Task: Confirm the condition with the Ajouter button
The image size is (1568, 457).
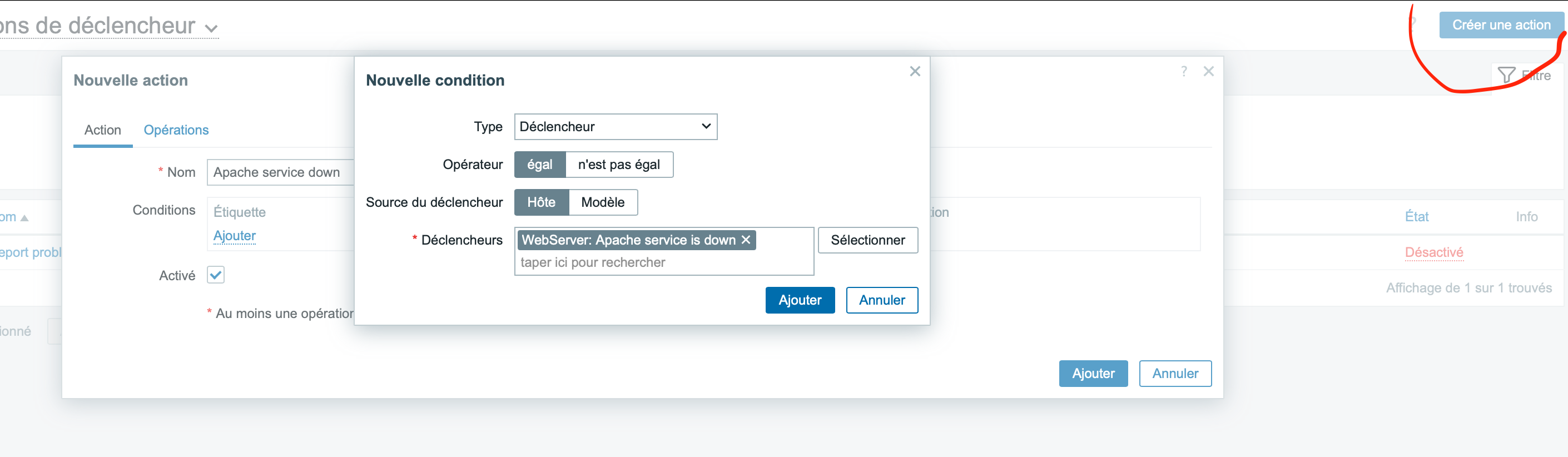Action: coord(799,301)
